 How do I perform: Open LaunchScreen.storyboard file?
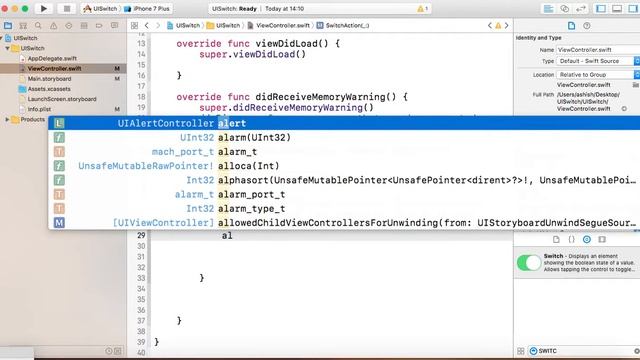[62, 99]
